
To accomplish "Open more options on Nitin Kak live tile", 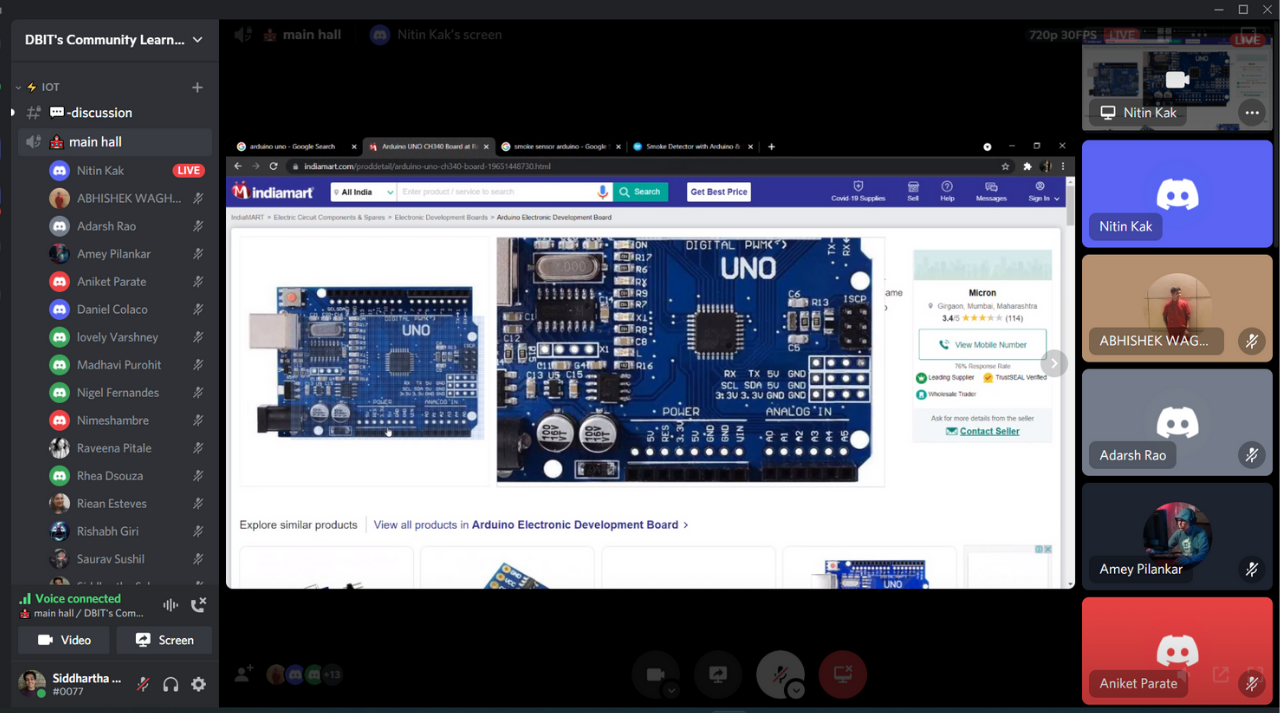I will [1252, 113].
